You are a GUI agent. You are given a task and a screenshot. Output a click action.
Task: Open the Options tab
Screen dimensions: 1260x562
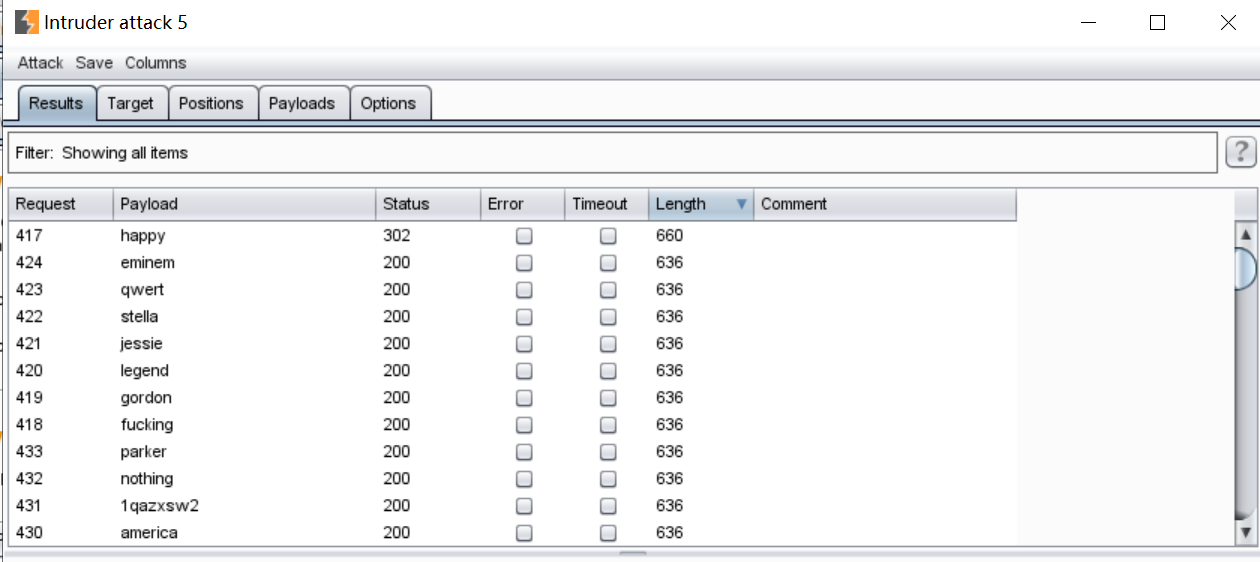[388, 103]
